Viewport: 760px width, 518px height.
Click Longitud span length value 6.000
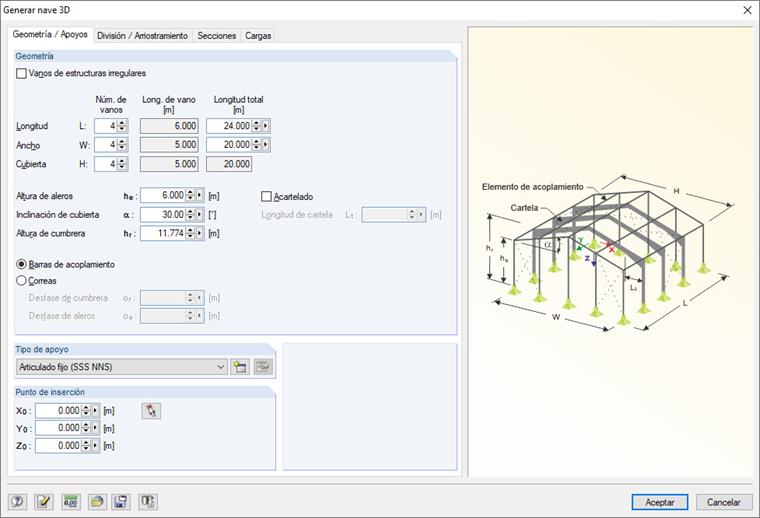(x=169, y=126)
